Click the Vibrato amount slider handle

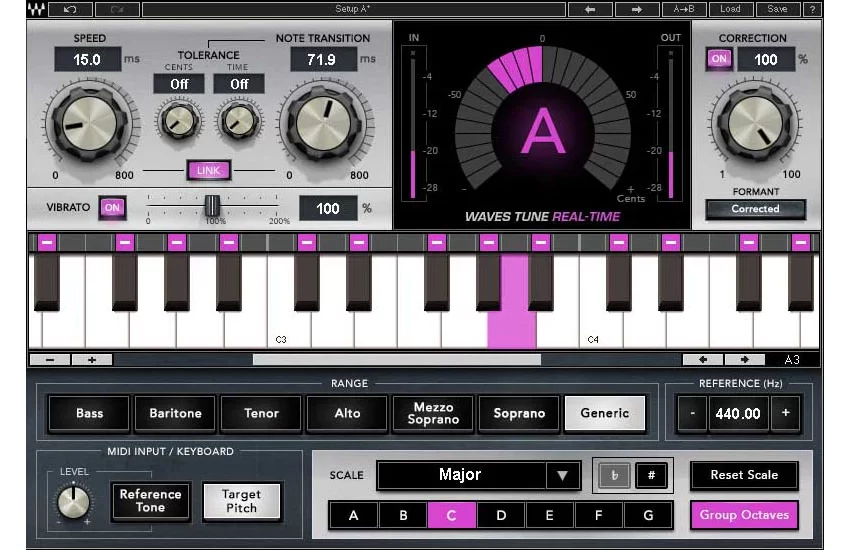(212, 206)
